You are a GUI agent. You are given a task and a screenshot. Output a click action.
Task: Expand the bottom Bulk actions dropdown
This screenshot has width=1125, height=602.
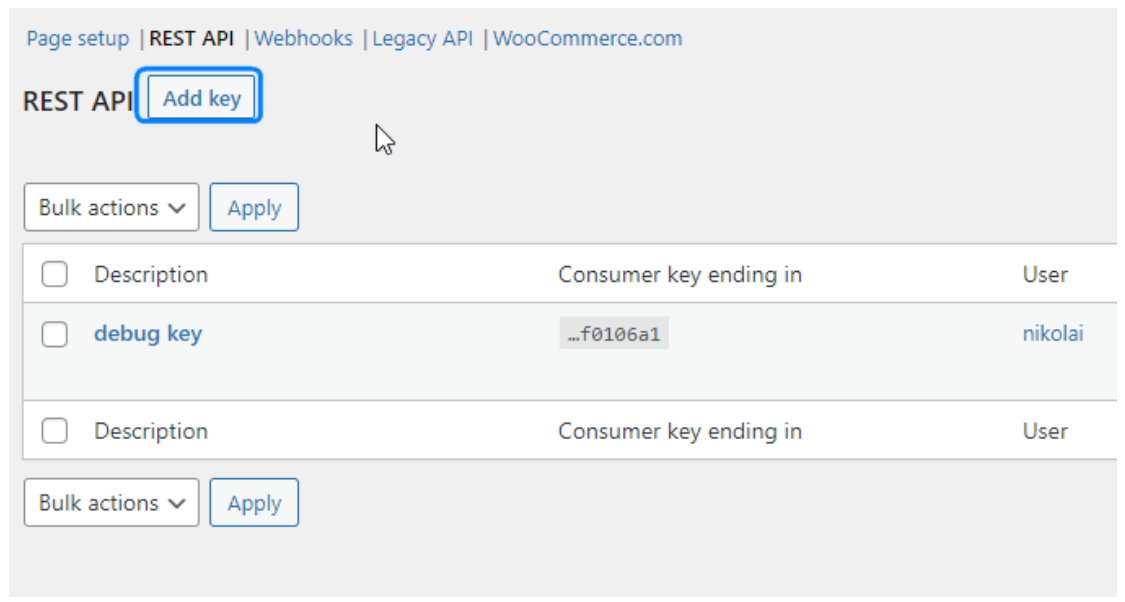(x=111, y=503)
